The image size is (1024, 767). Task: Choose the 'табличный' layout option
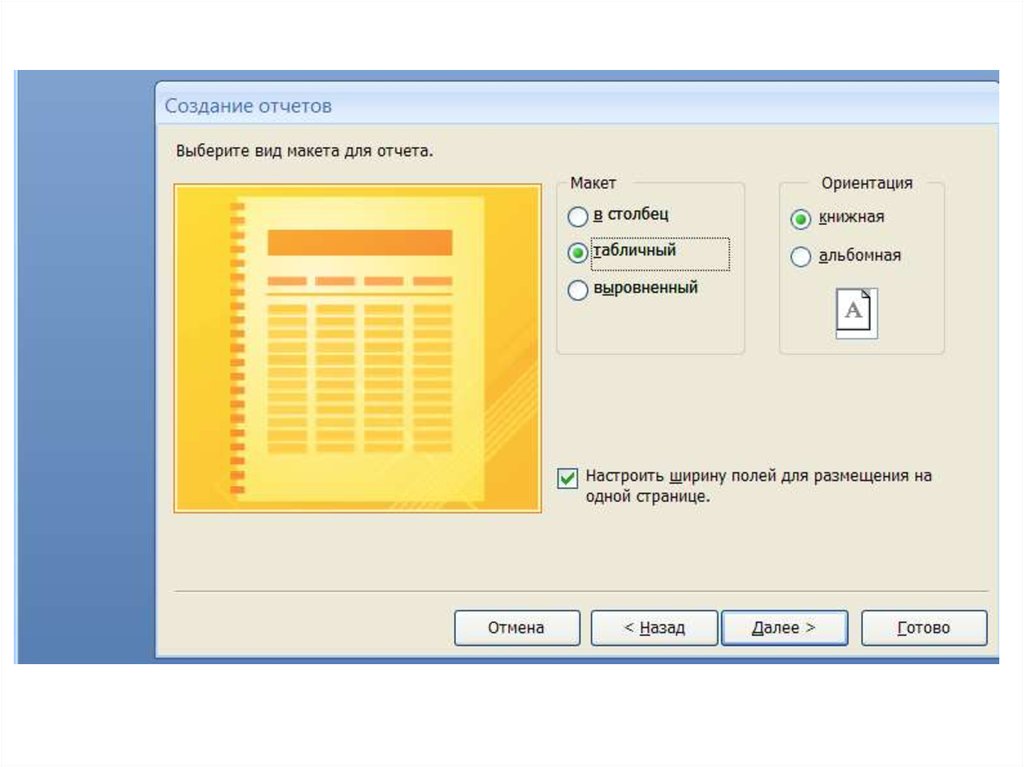tap(578, 253)
